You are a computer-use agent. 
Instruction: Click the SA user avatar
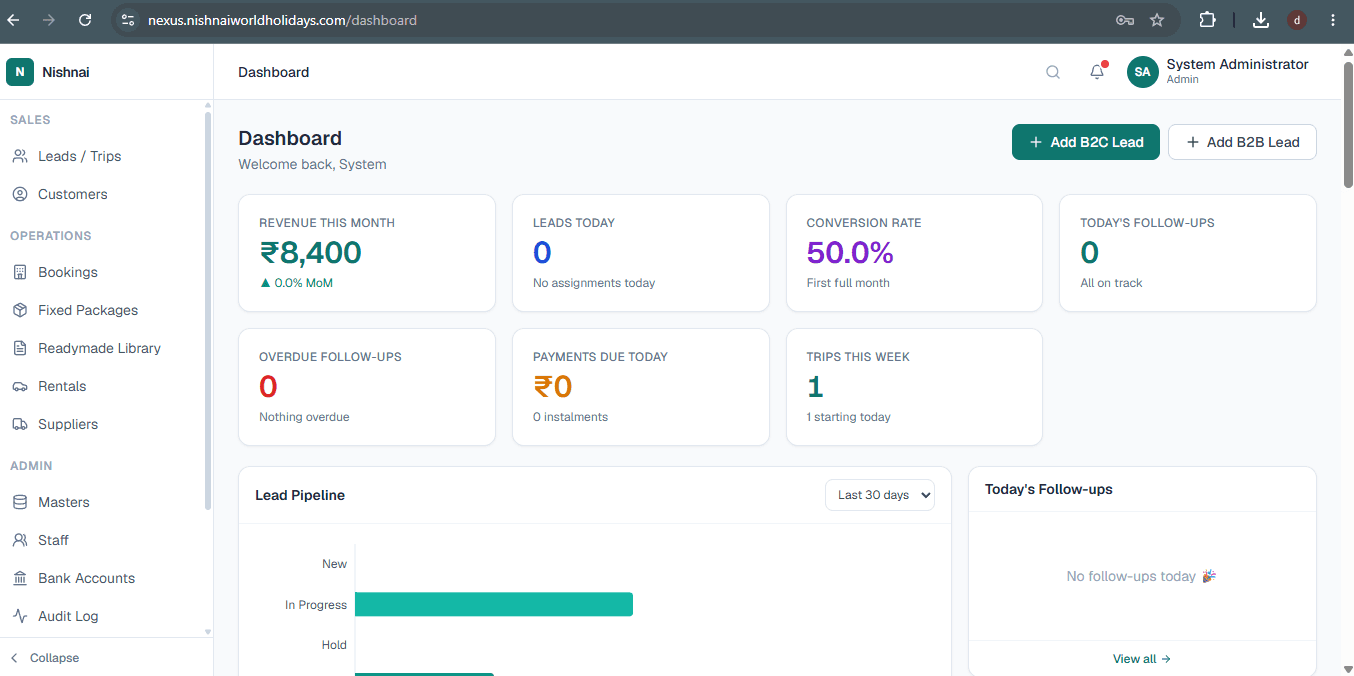tap(1143, 72)
